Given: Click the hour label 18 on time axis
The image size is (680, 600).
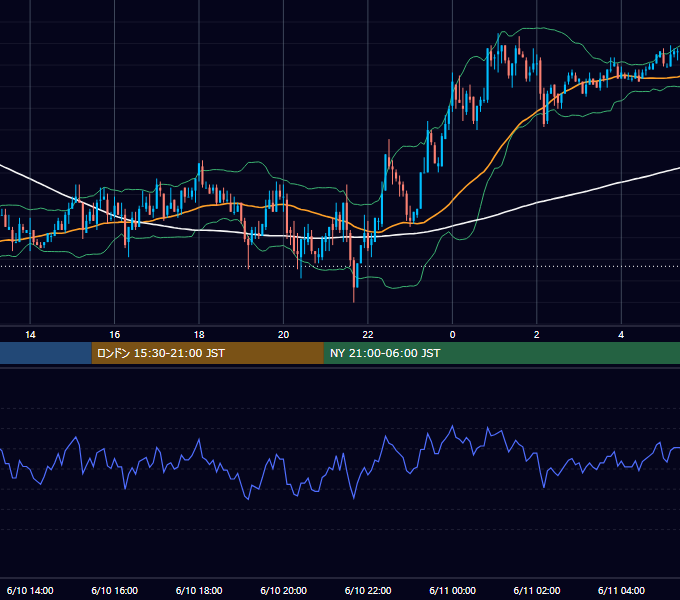Looking at the screenshot, I should tap(199, 335).
